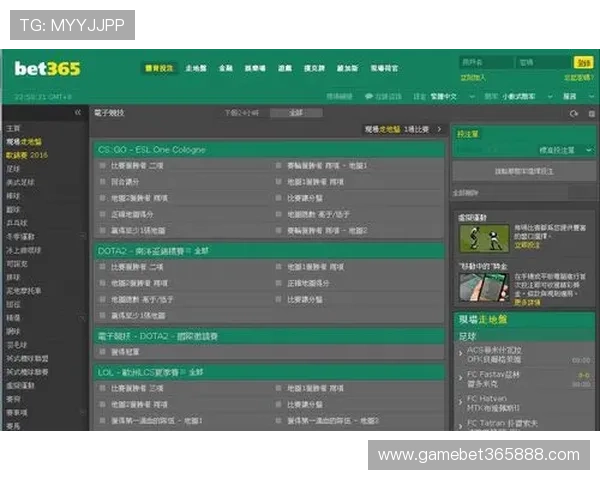Open 足球 in the left sidebar

pos(13,169)
